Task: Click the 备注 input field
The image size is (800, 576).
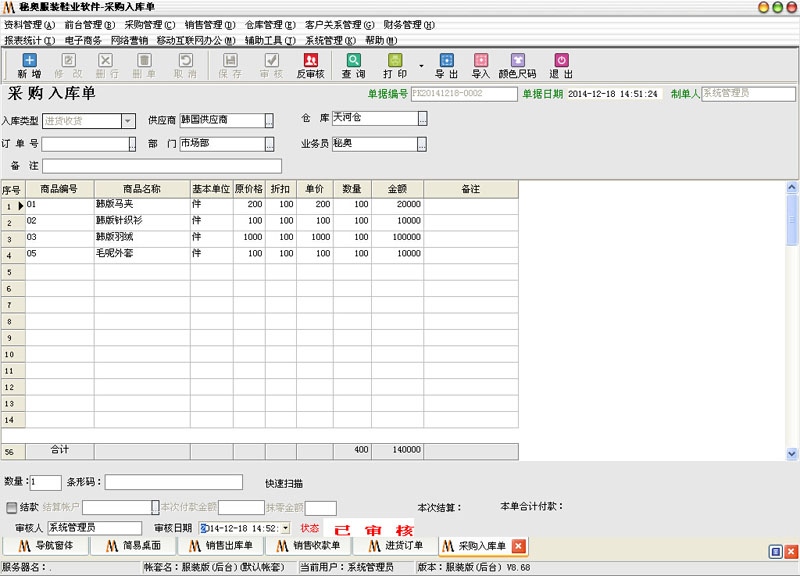Action: click(162, 166)
